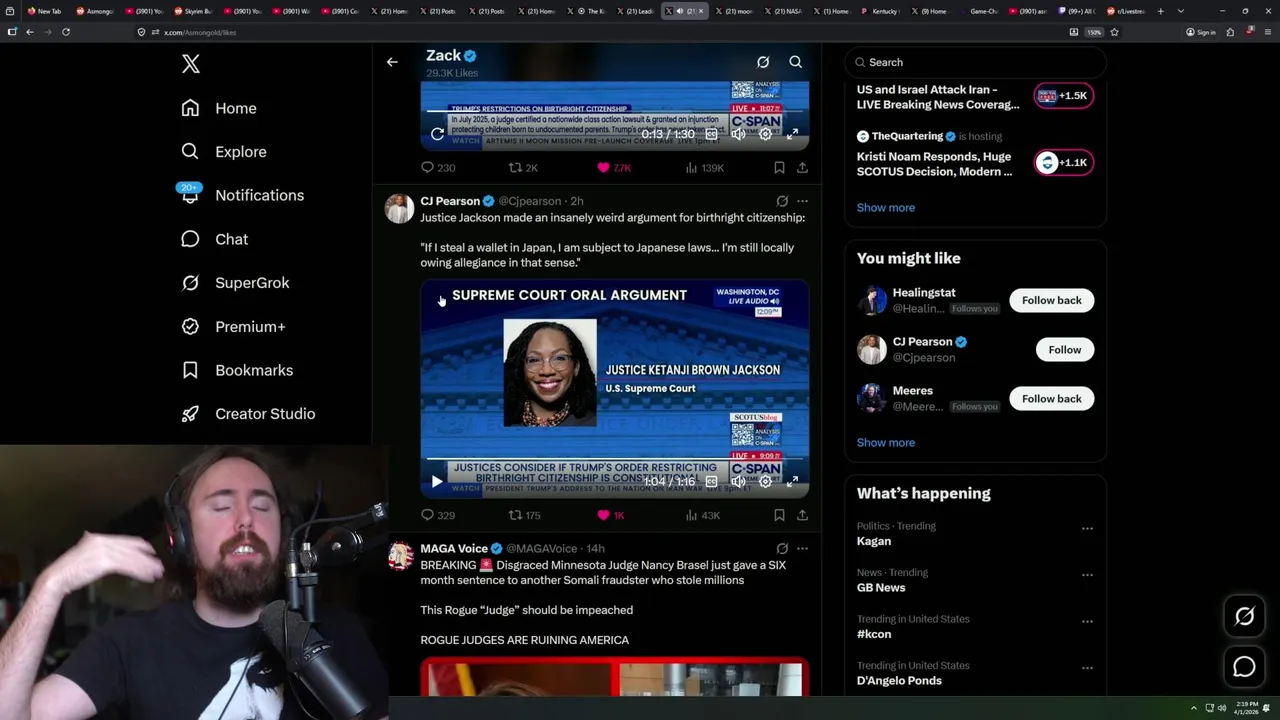Open SuperGrok in sidebar
Viewport: 1280px width, 720px height.
(x=235, y=283)
